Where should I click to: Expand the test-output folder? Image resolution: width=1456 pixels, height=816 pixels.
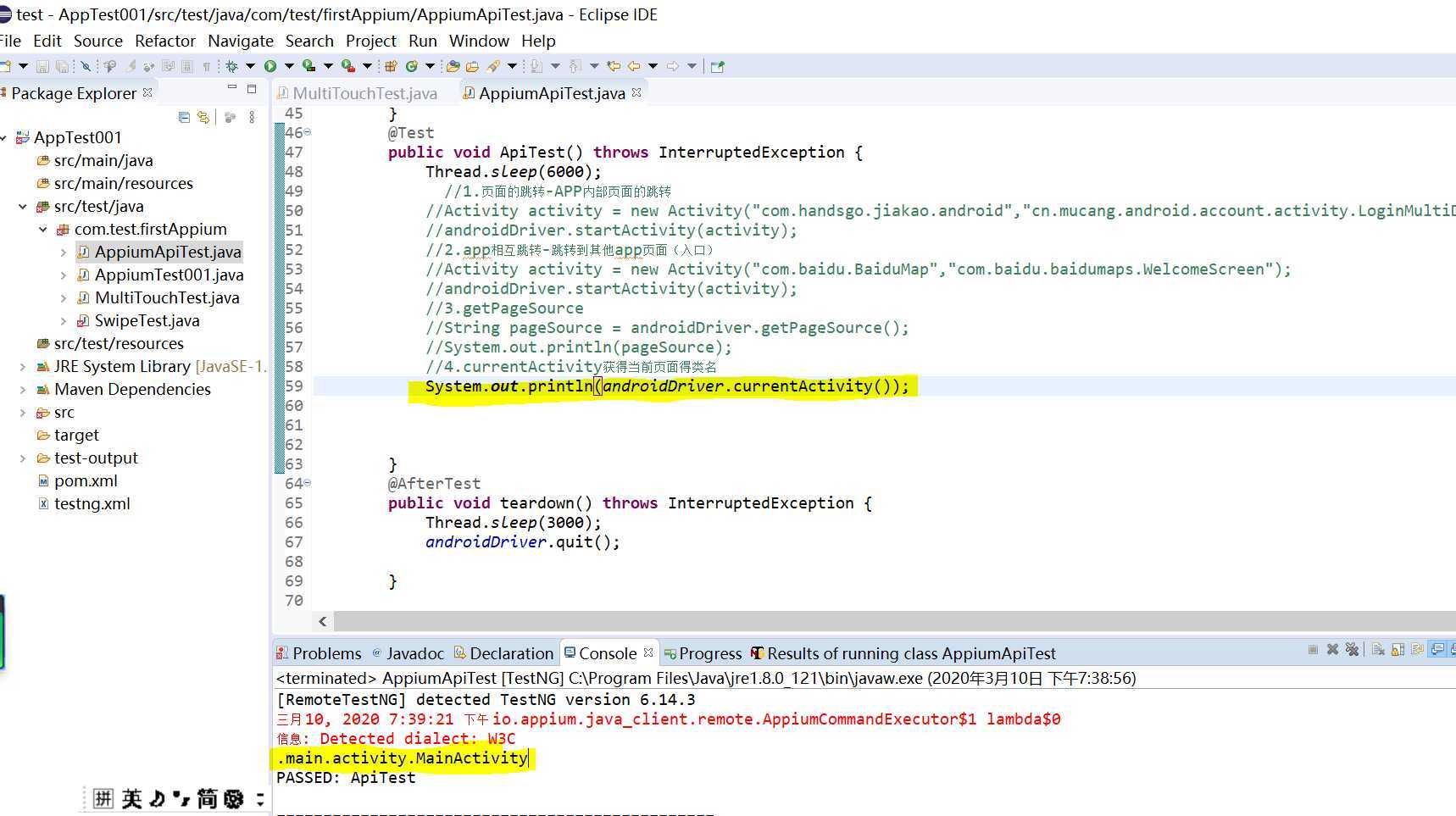(x=23, y=458)
